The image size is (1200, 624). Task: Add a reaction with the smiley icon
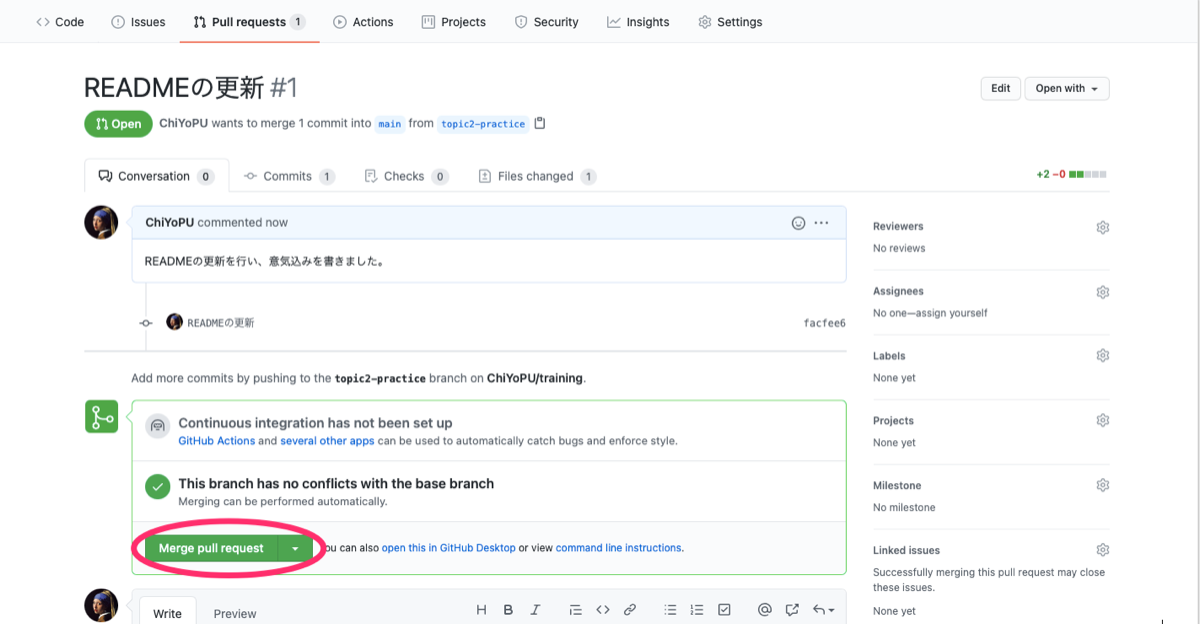(798, 223)
